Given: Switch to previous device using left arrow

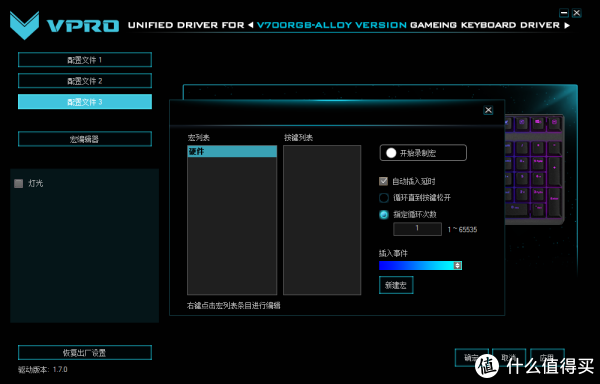Looking at the screenshot, I should [x=251, y=25].
